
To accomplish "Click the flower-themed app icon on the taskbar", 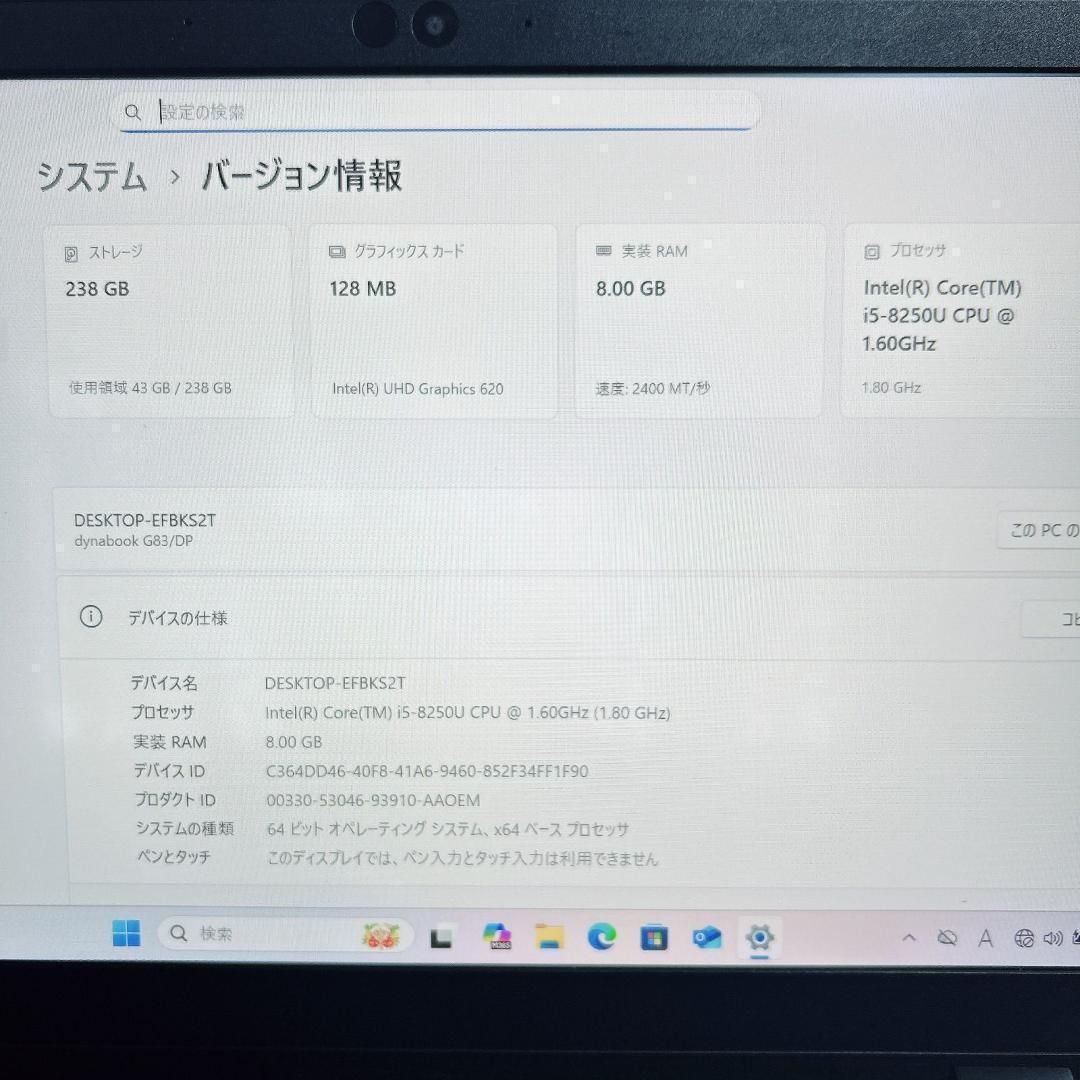I will [x=383, y=936].
